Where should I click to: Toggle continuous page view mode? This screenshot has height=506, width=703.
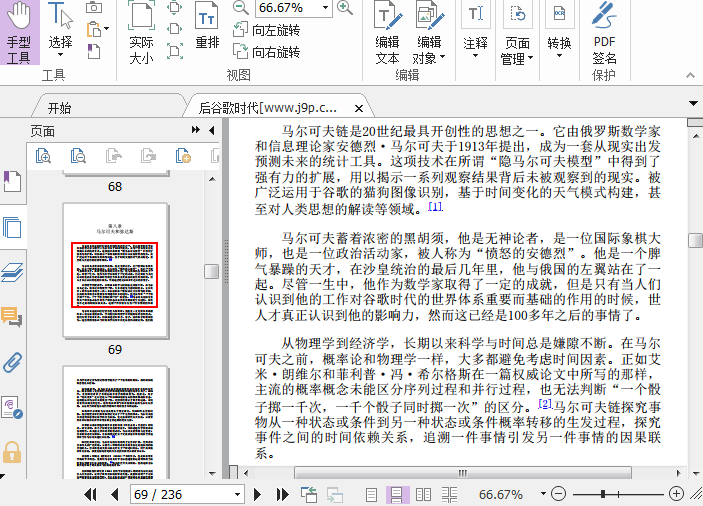click(x=397, y=494)
